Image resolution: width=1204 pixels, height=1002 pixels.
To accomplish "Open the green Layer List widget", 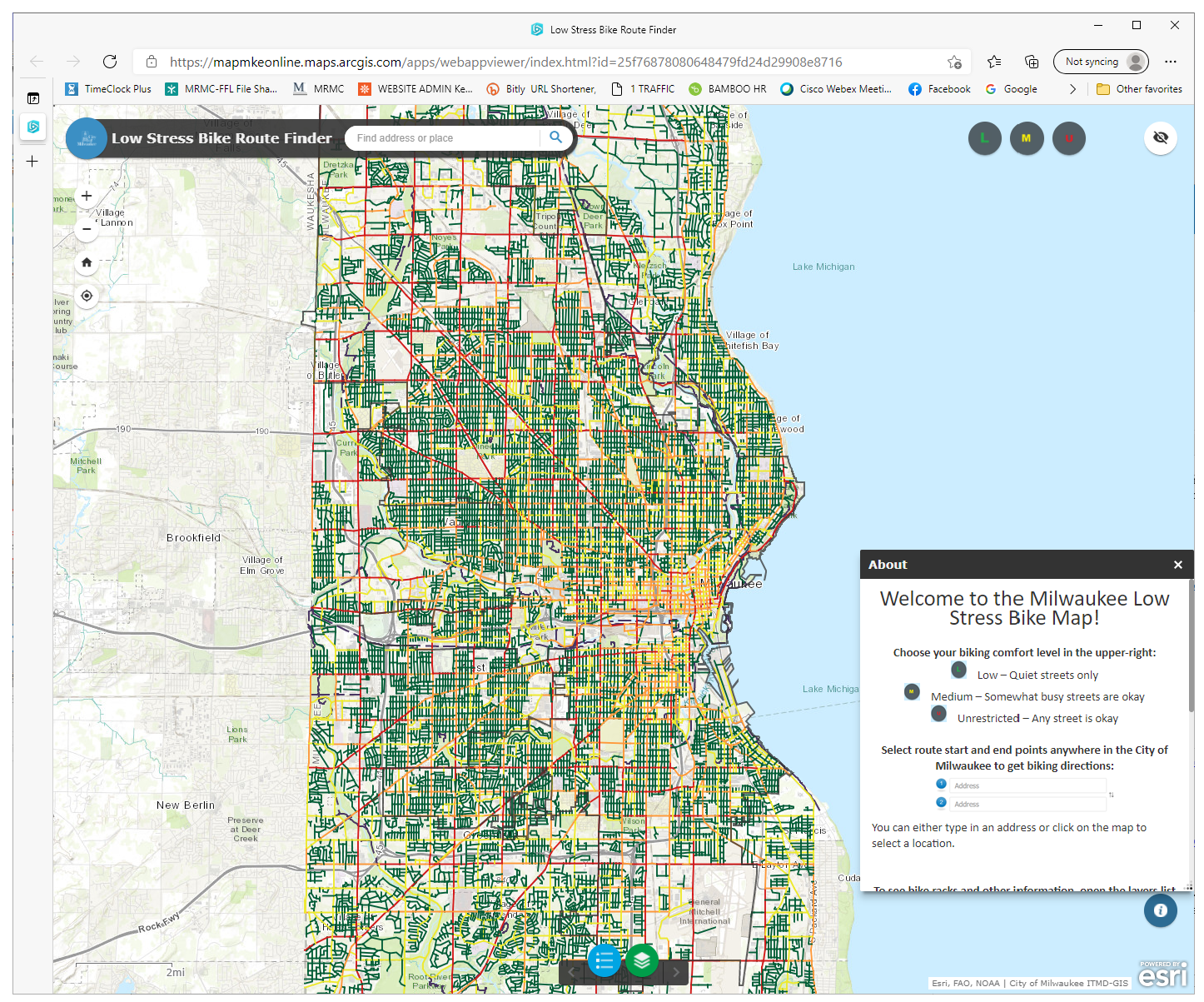I will tap(641, 960).
